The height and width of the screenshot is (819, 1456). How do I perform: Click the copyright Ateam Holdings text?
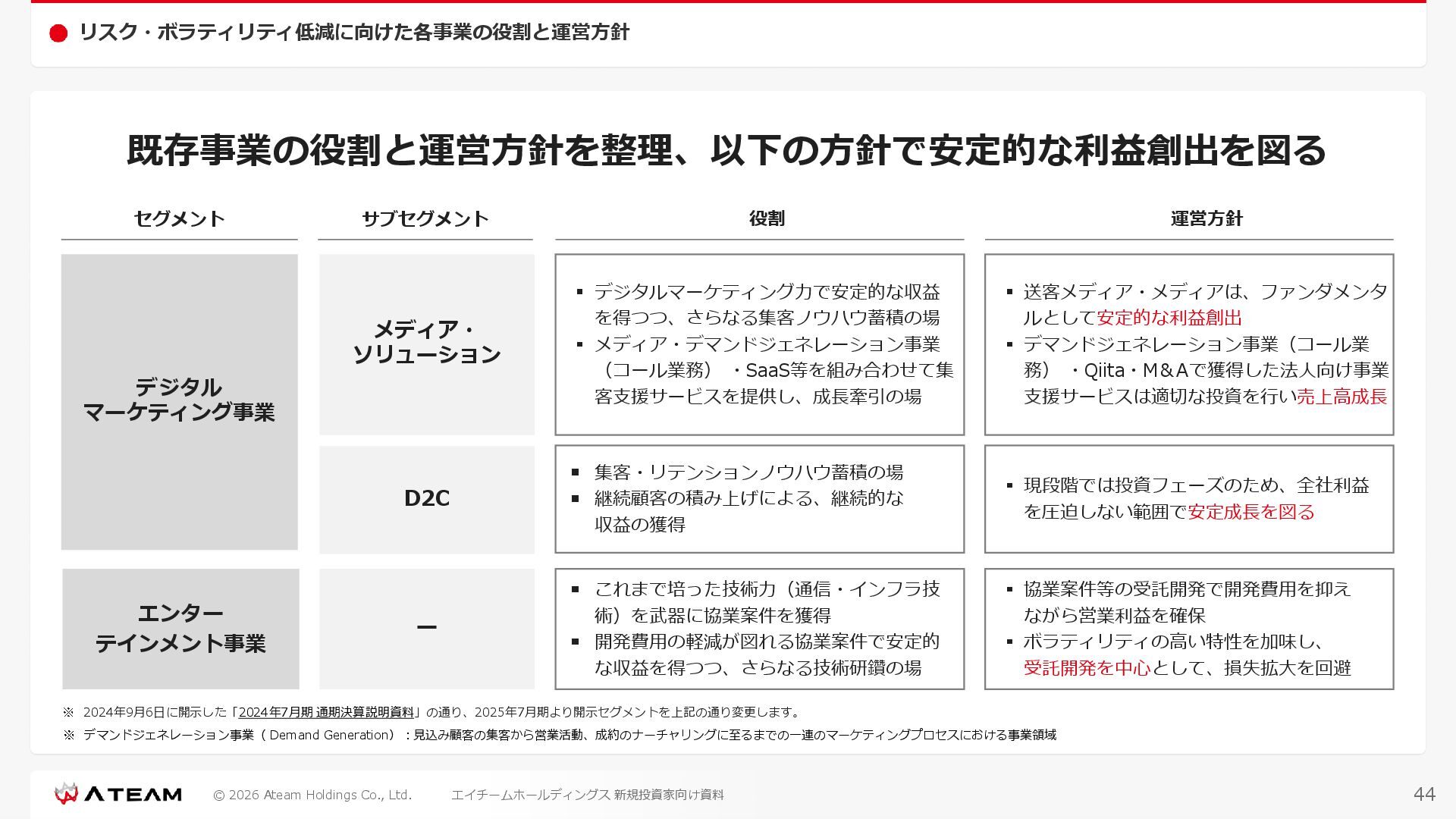pyautogui.click(x=312, y=795)
